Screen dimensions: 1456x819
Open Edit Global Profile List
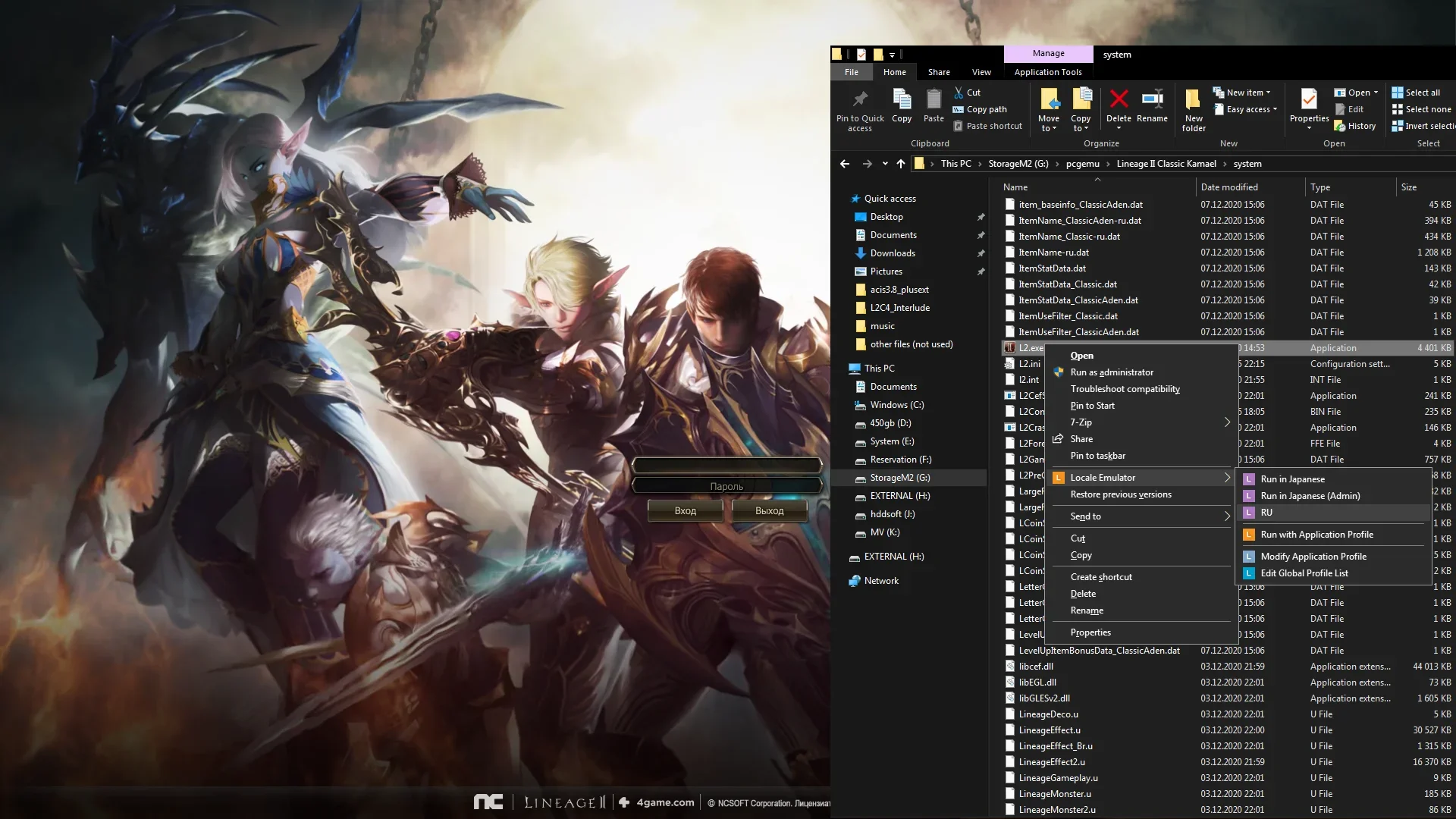coord(1333,573)
